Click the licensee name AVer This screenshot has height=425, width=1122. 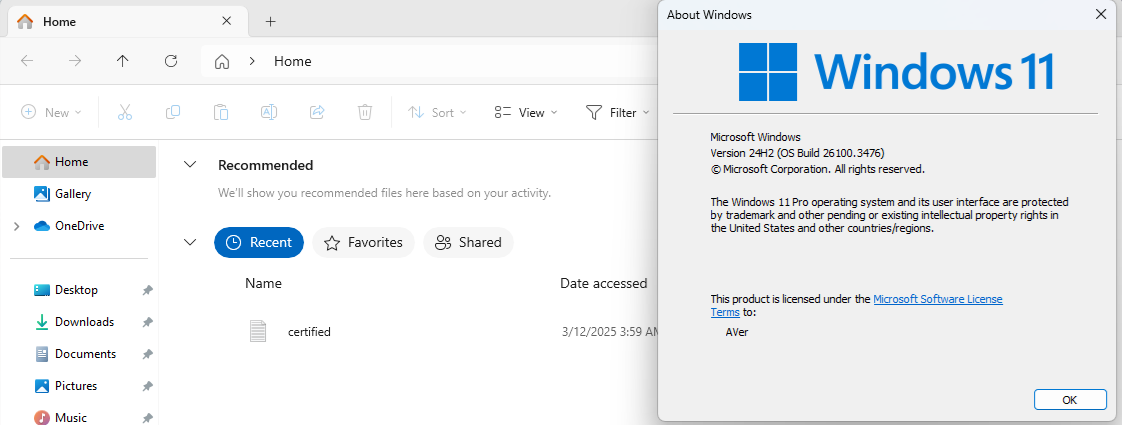pyautogui.click(x=736, y=332)
